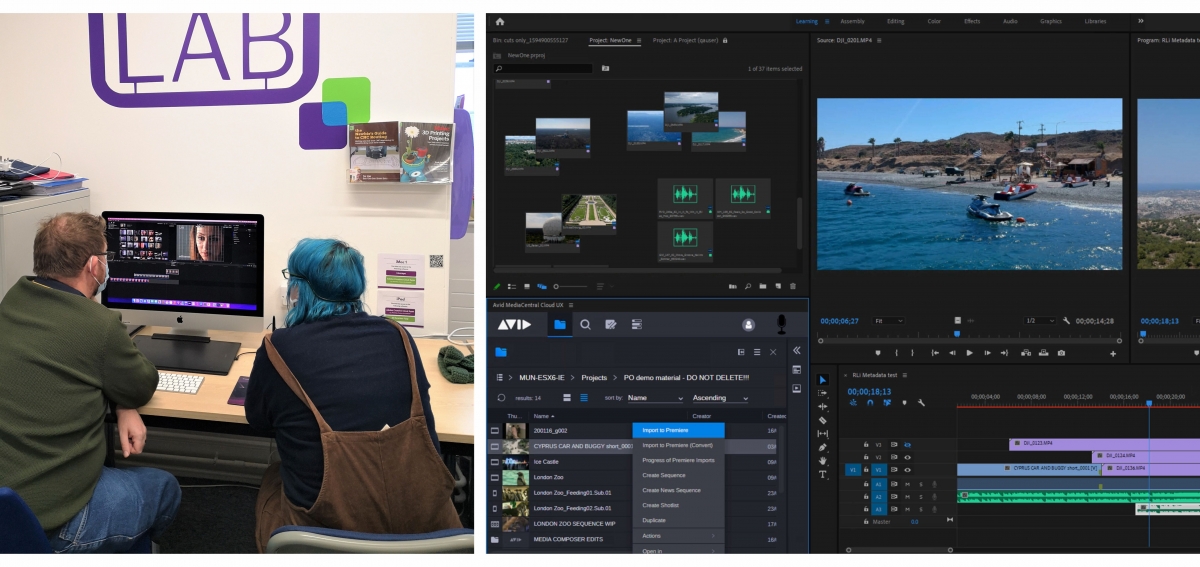Open Avid sort by Name dropdown
The height and width of the screenshot is (567, 1200).
tap(655, 398)
